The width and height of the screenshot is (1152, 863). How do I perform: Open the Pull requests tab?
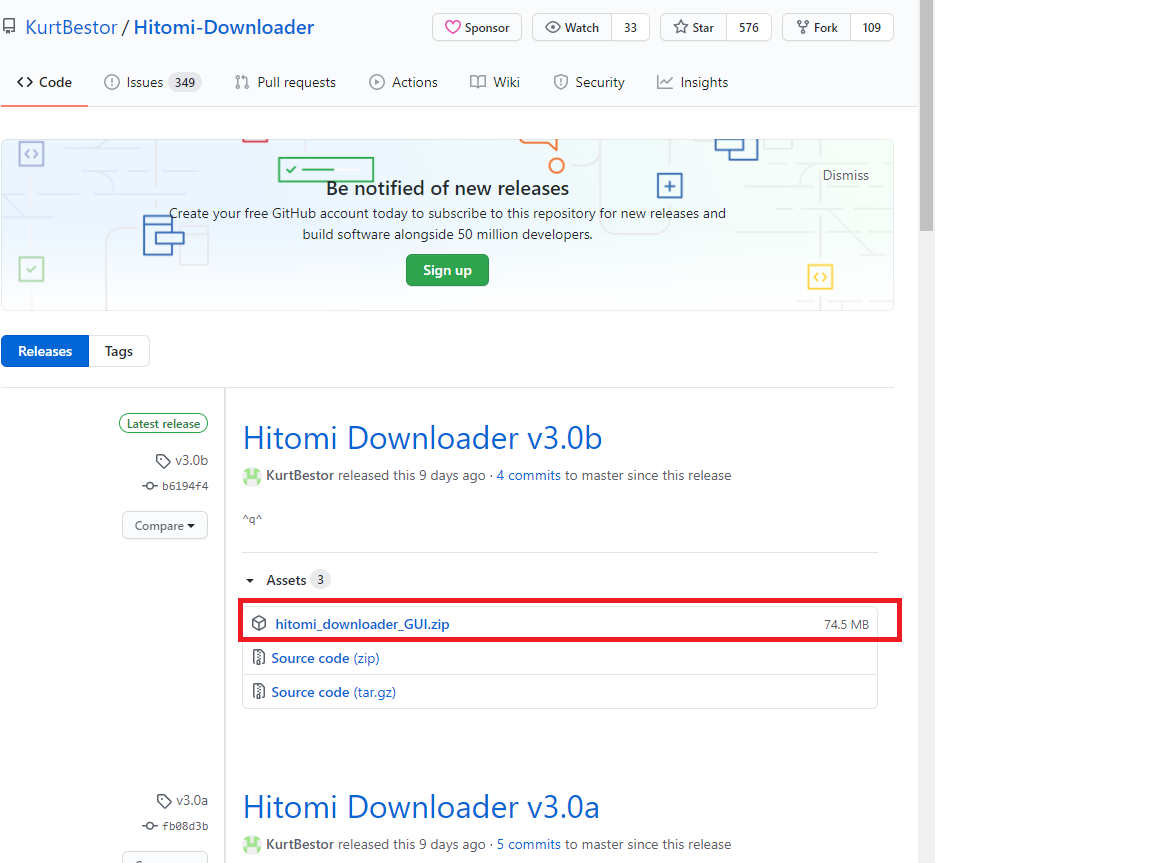(x=285, y=82)
